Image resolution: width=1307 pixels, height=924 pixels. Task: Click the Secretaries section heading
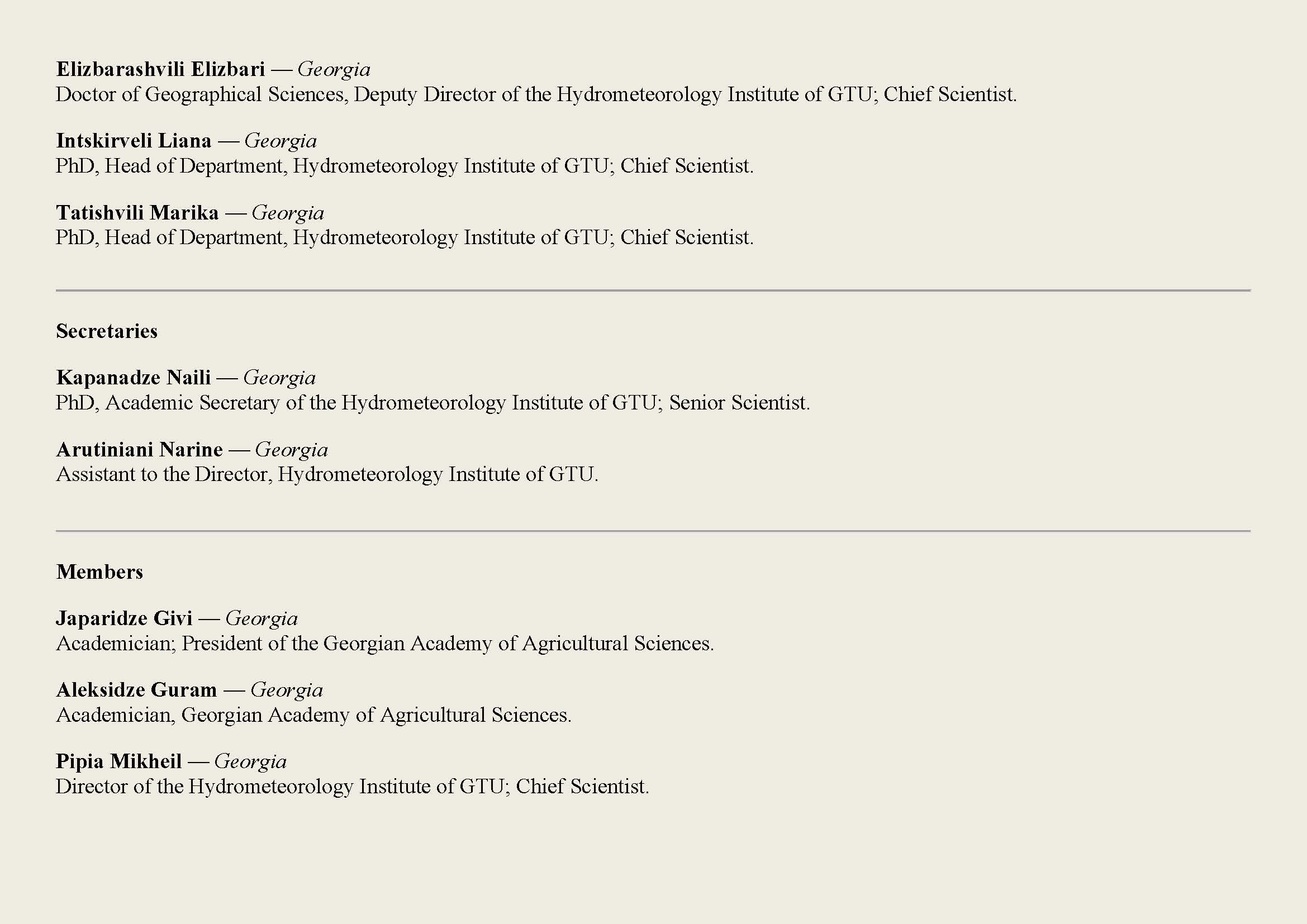(x=107, y=331)
